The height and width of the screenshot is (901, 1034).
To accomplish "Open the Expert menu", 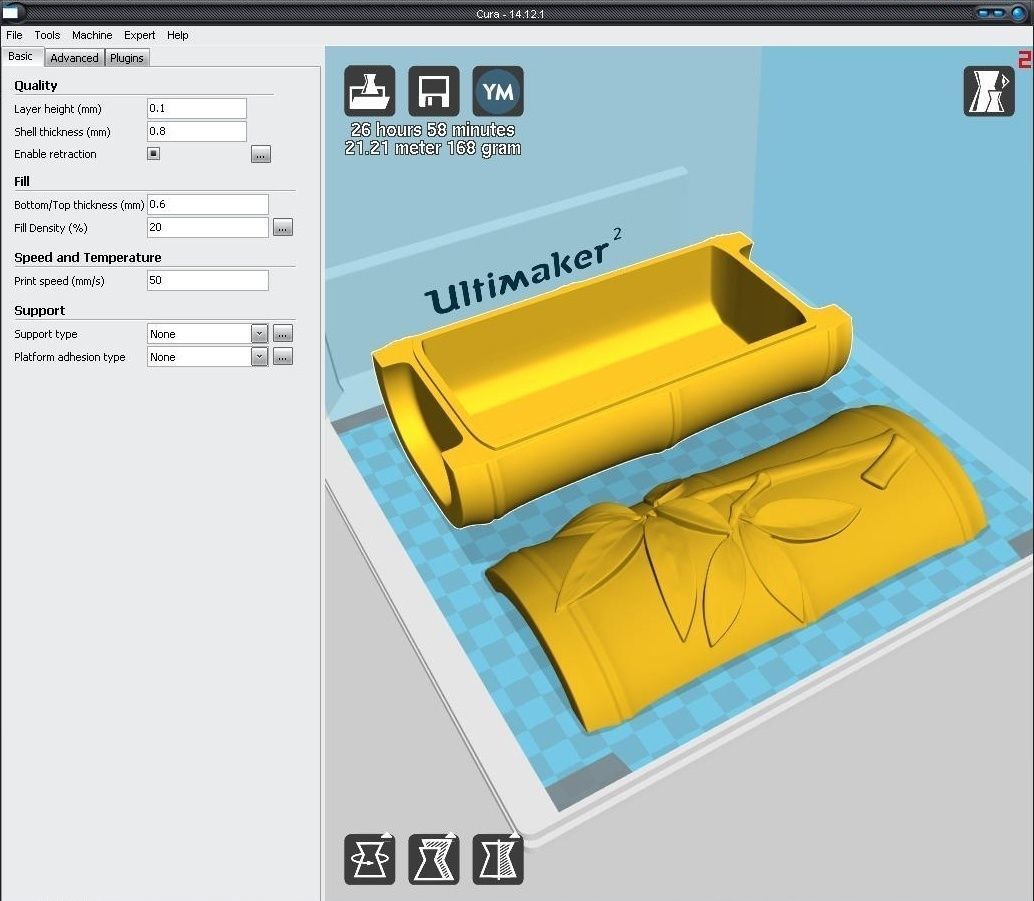I will [139, 35].
